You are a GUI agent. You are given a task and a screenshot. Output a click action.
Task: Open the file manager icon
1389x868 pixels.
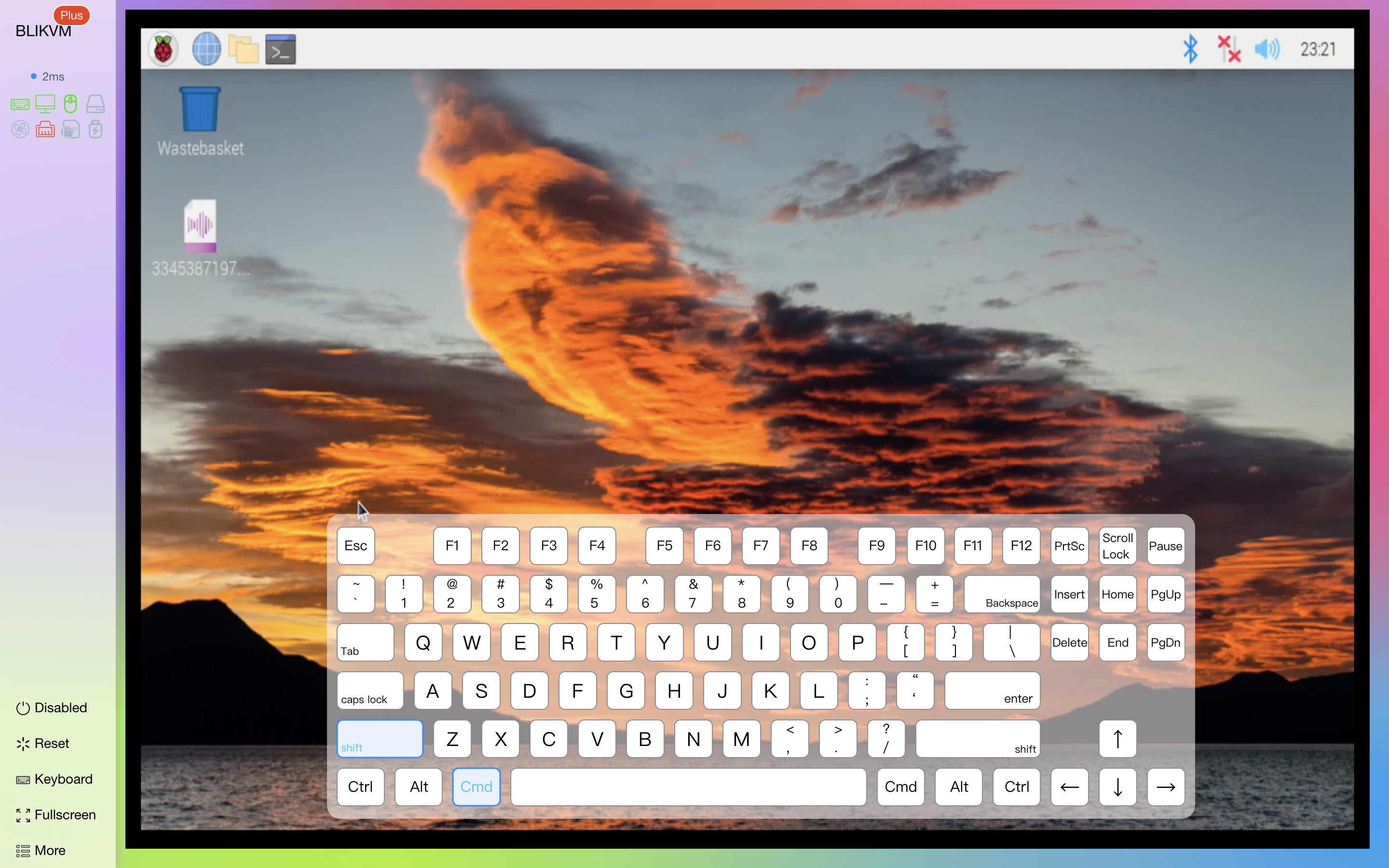(x=243, y=49)
